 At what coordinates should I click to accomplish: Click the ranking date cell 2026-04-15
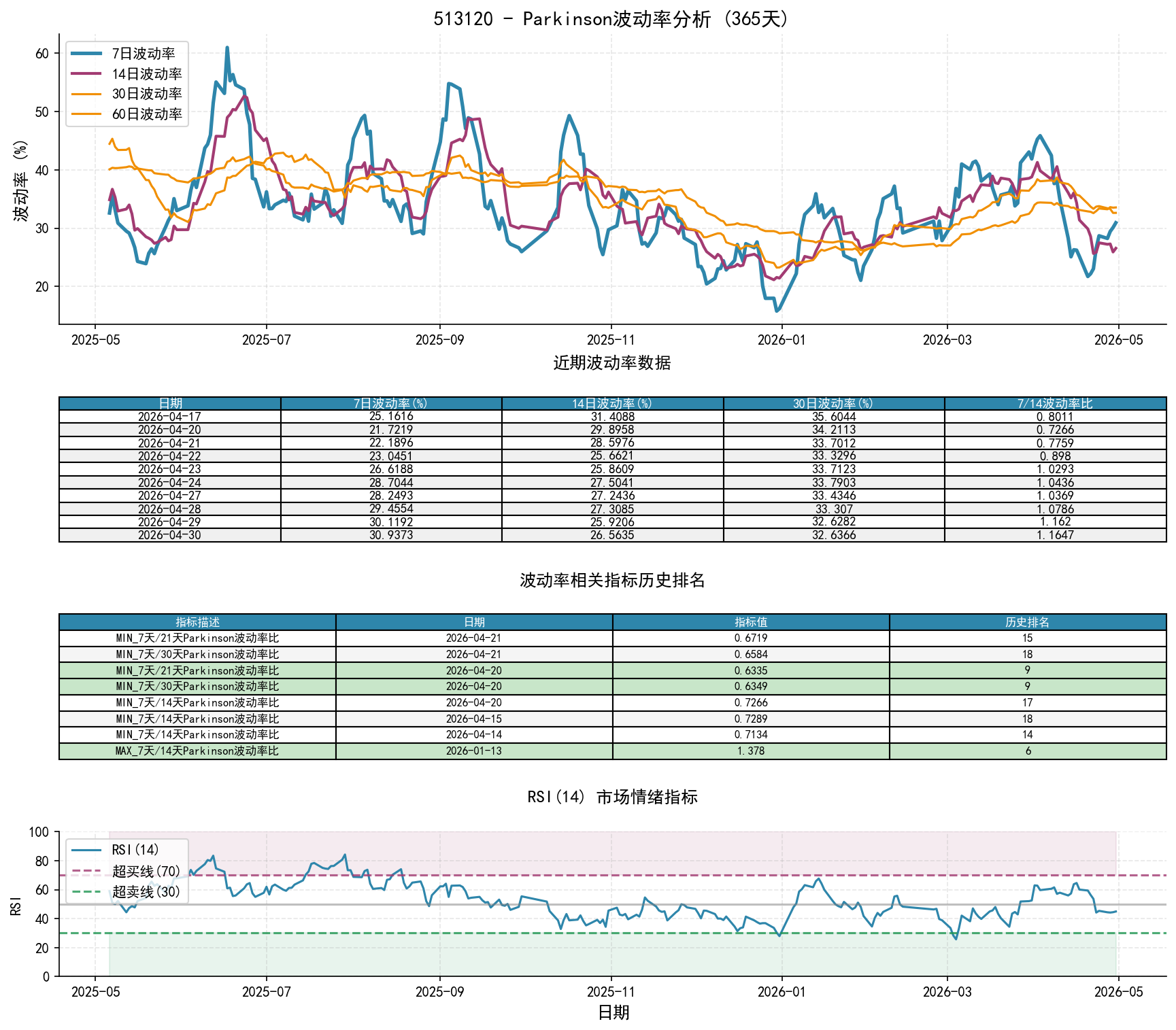474,719
